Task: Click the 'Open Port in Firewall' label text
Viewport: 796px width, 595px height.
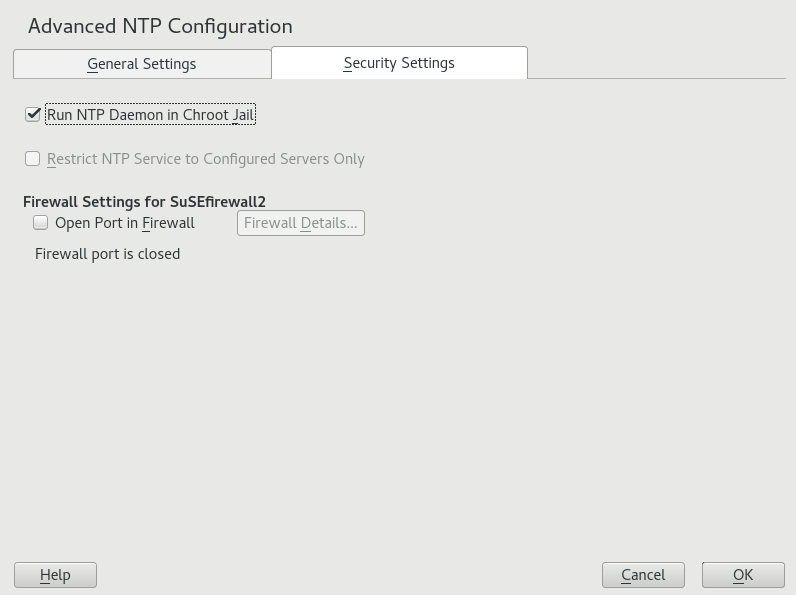Action: [124, 223]
